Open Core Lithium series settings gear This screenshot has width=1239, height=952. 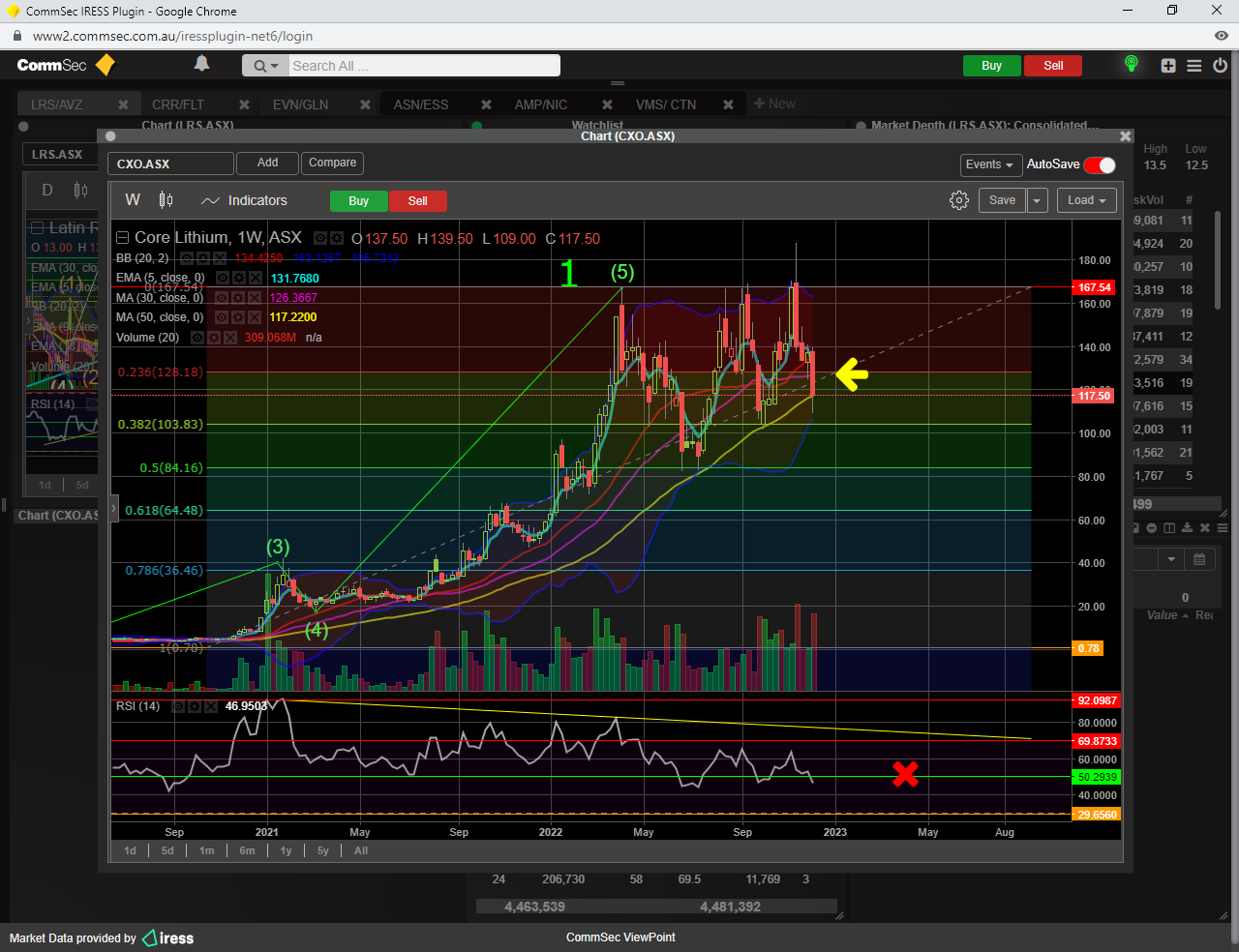[336, 238]
